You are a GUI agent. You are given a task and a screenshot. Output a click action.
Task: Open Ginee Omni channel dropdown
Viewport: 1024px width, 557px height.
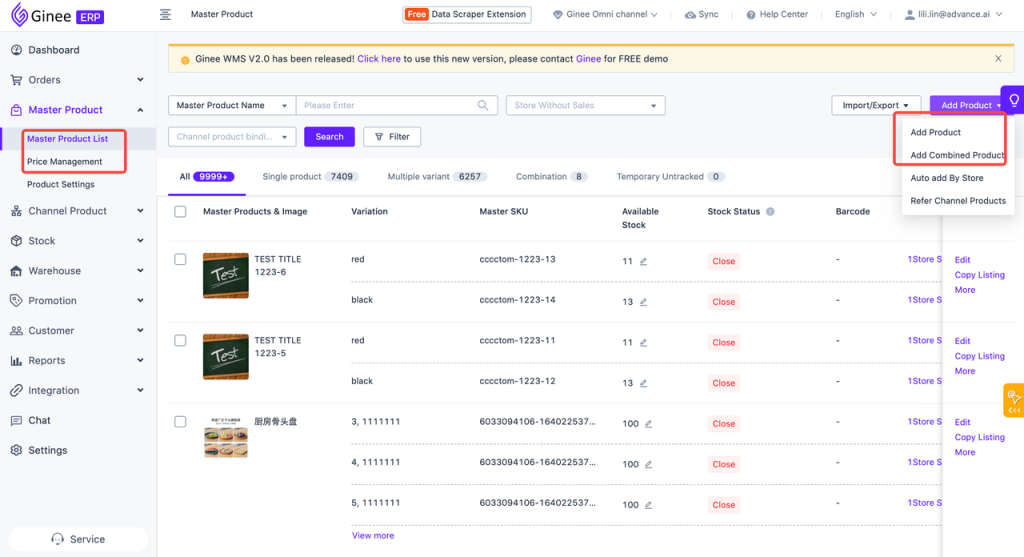click(605, 14)
